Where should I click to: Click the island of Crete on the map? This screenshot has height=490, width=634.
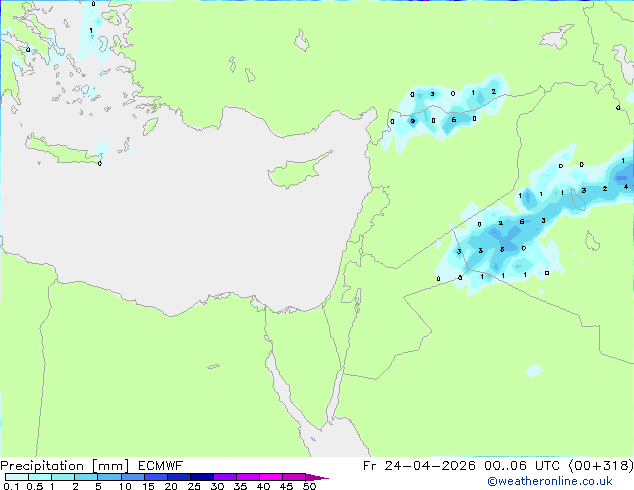[61, 150]
